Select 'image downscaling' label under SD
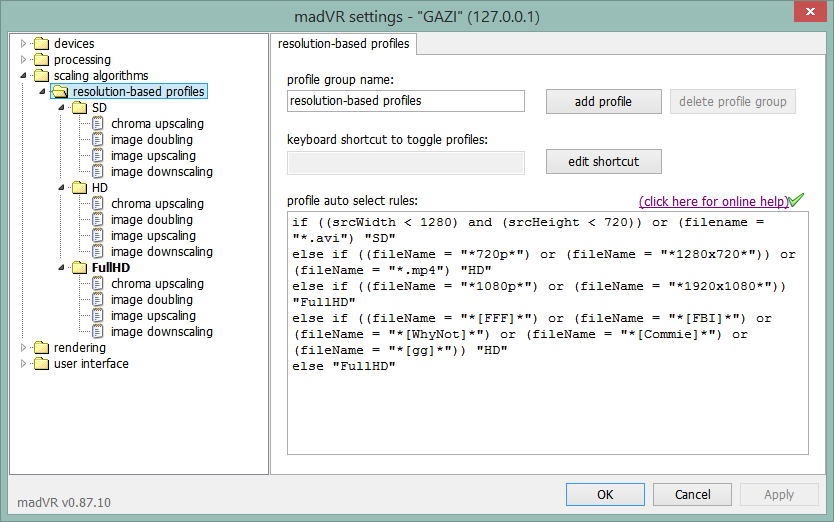The height and width of the screenshot is (522, 834). [162, 172]
